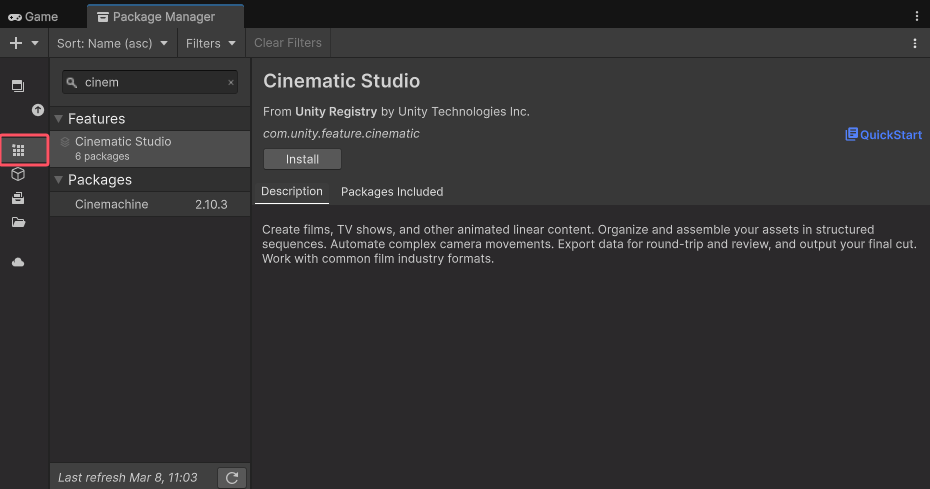Click com.unity.feature.cinematic package ID
The image size is (930, 489).
(x=341, y=134)
